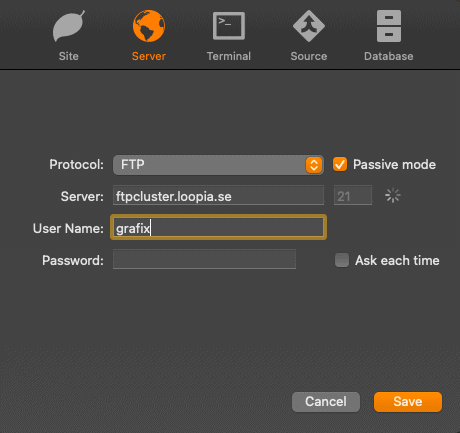Save the server settings
The width and height of the screenshot is (460, 433).
(x=408, y=402)
